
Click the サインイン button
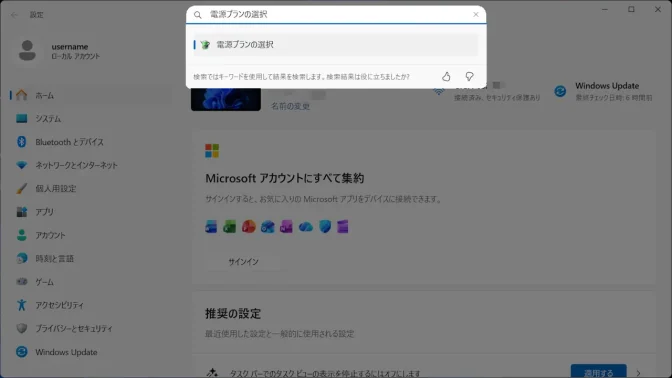tap(243, 262)
